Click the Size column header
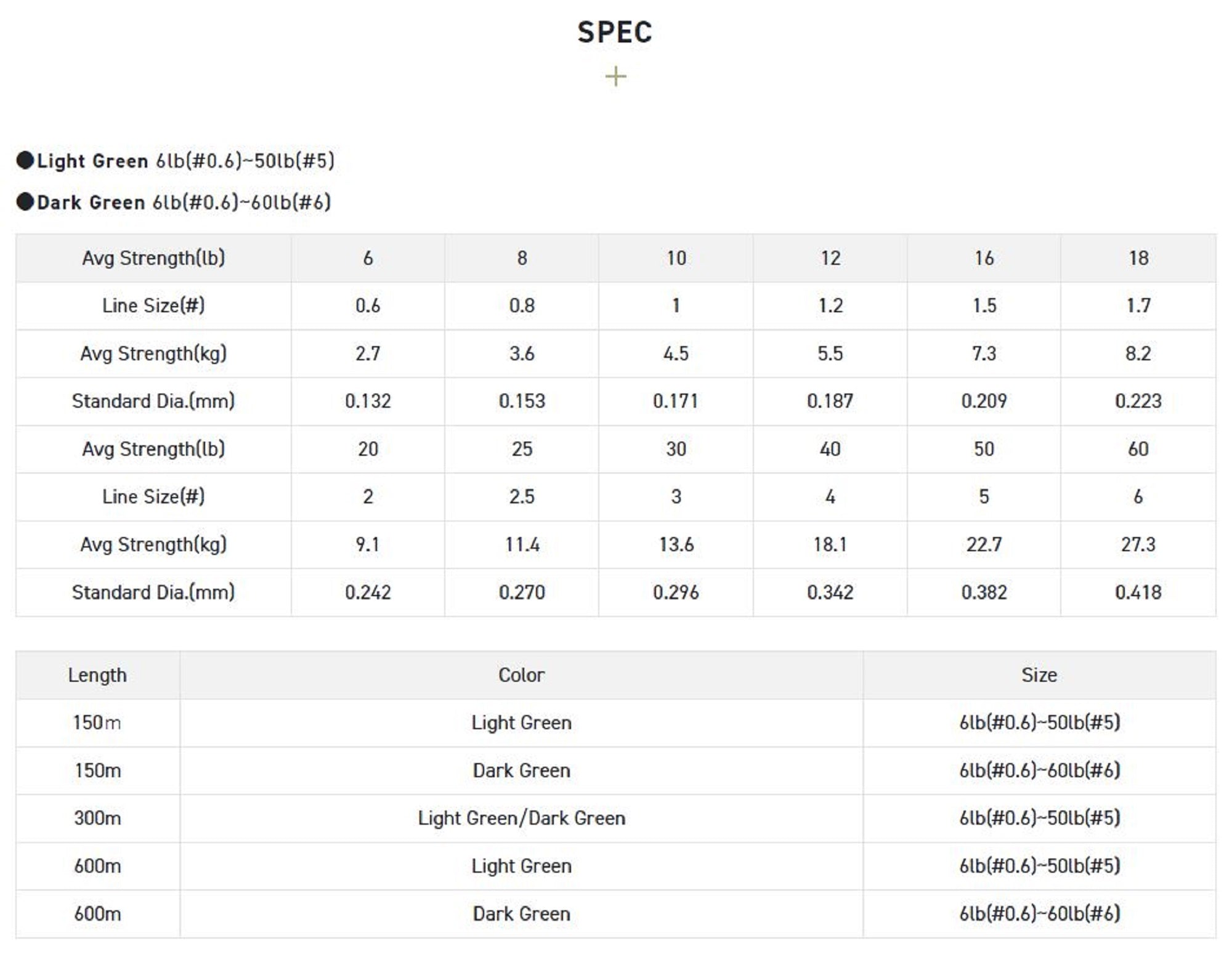Image resolution: width=1232 pixels, height=954 pixels. coord(1039,675)
